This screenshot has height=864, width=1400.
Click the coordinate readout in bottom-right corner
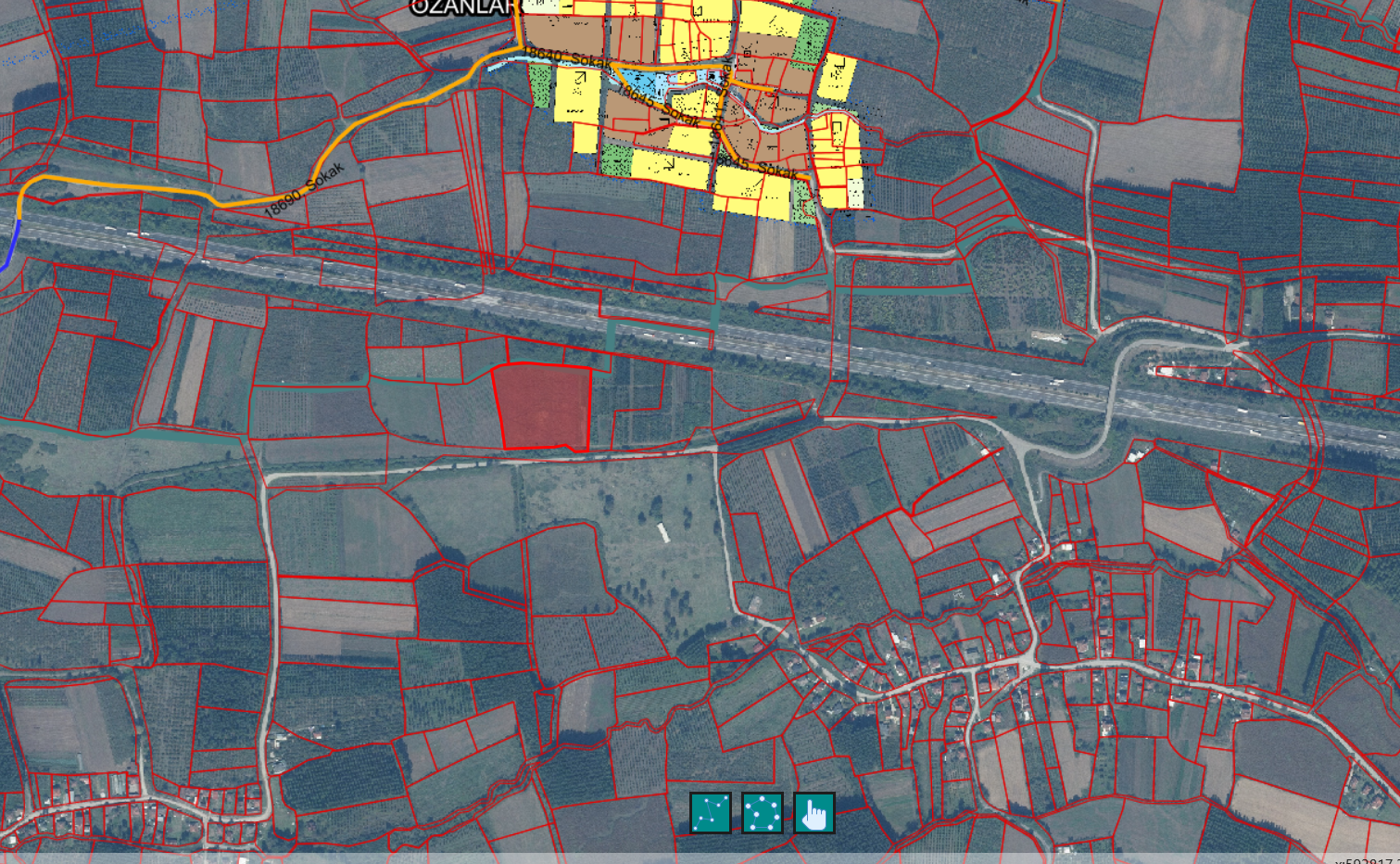coord(1366,860)
